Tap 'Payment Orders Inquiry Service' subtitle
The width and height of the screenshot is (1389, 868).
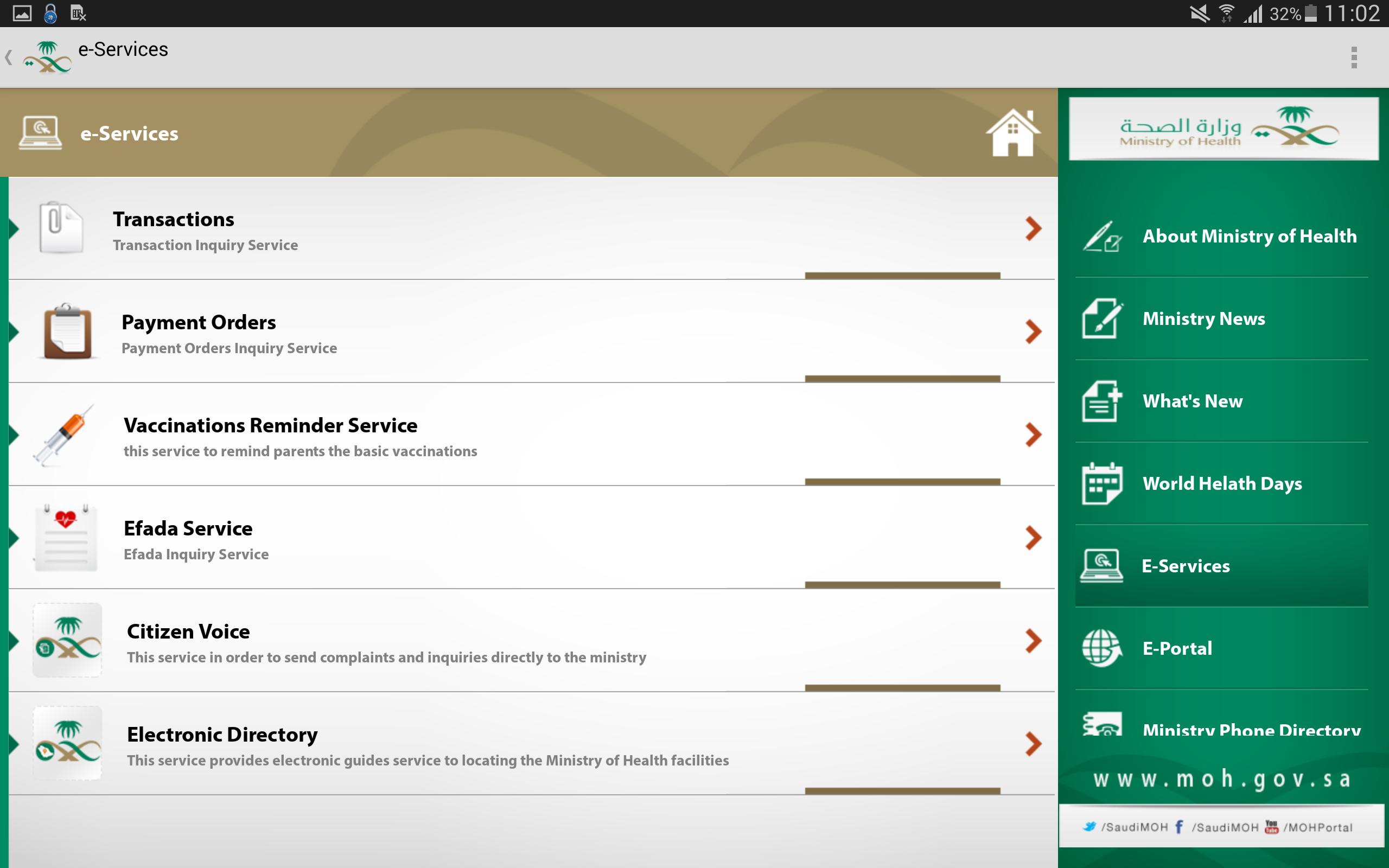pos(229,348)
